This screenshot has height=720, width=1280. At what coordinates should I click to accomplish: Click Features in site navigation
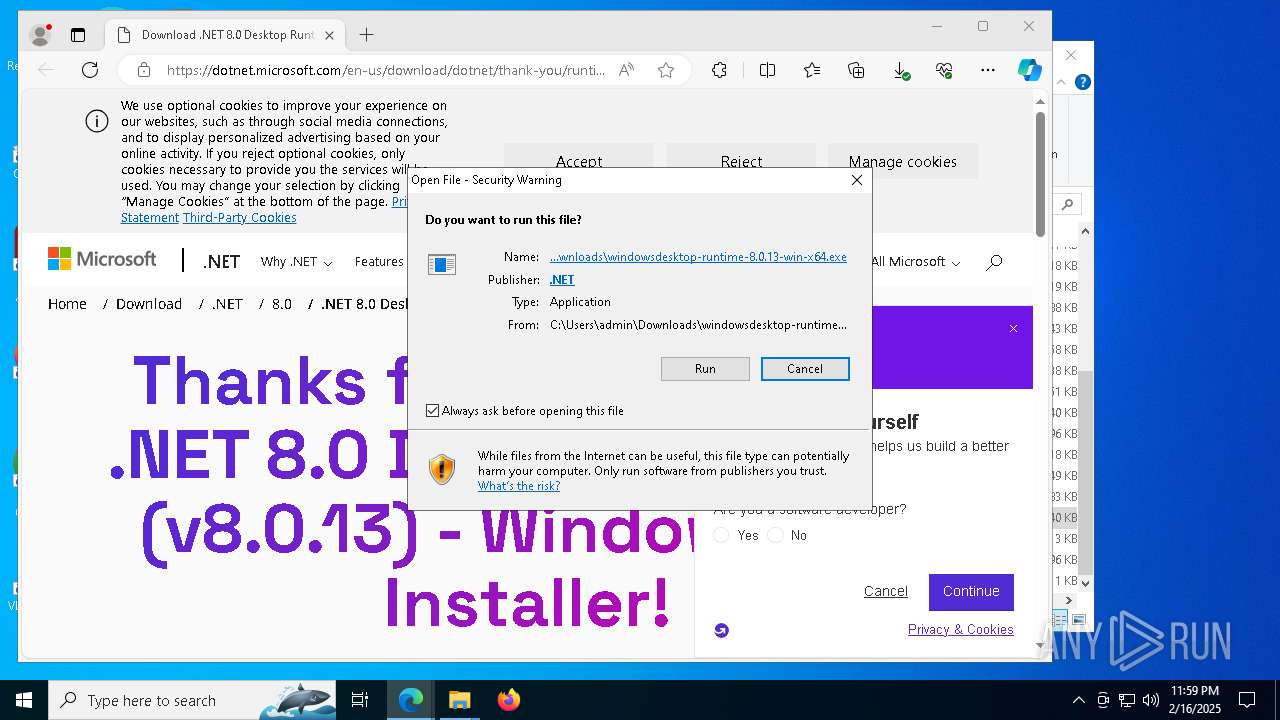(x=379, y=262)
